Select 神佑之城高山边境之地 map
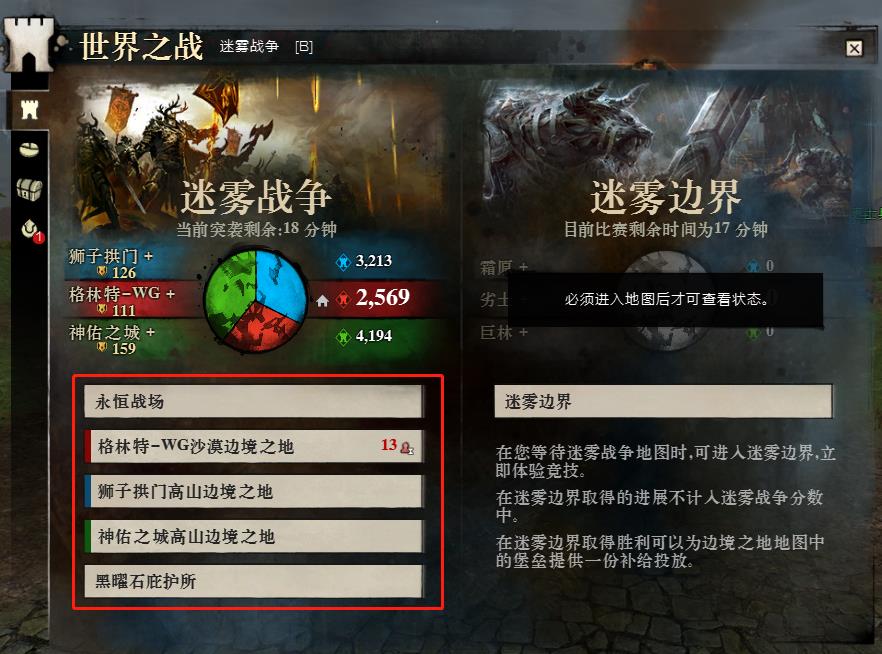The width and height of the screenshot is (882, 654). pyautogui.click(x=253, y=536)
